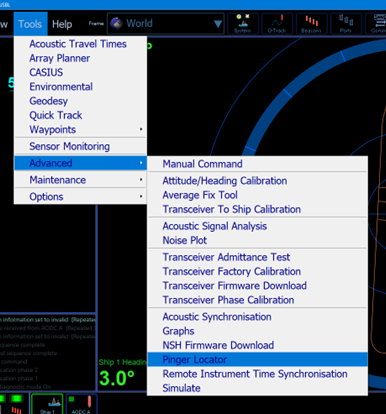Run Transceiver Admittance Test
Image resolution: width=386 pixels, height=414 pixels.
(257, 257)
